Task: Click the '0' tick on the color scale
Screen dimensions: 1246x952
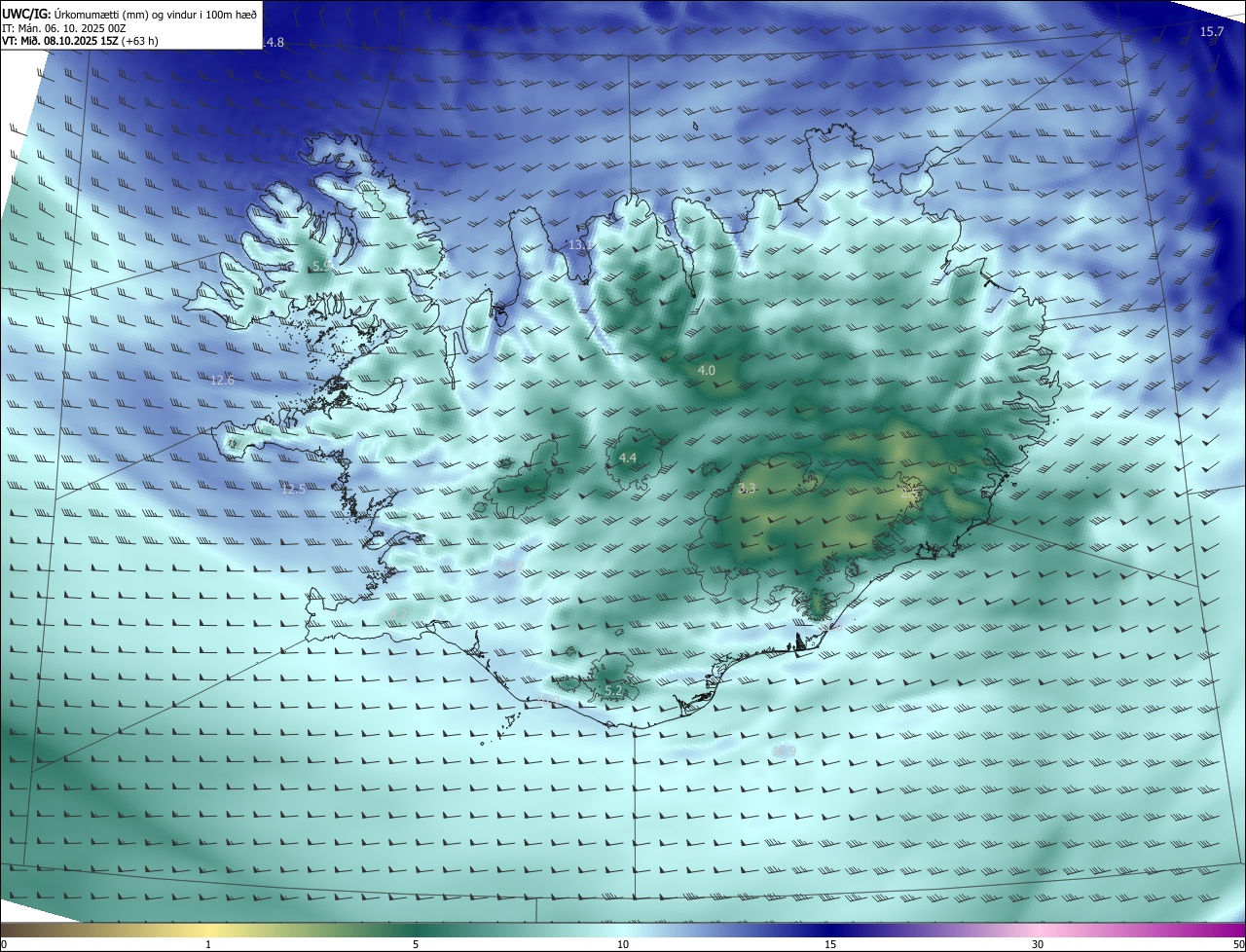Action: coord(4,944)
